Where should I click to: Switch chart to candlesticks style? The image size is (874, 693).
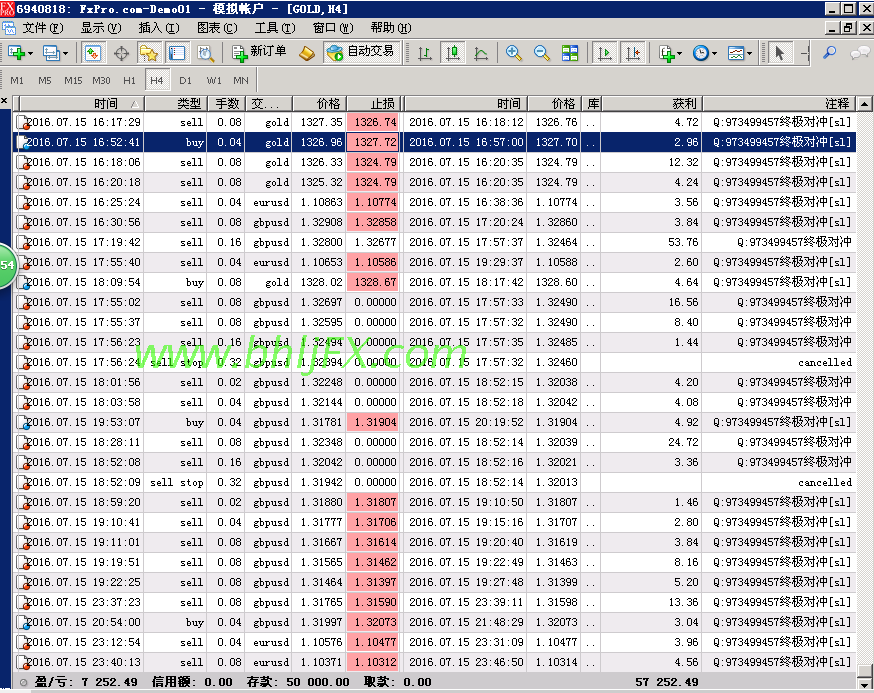click(x=453, y=53)
